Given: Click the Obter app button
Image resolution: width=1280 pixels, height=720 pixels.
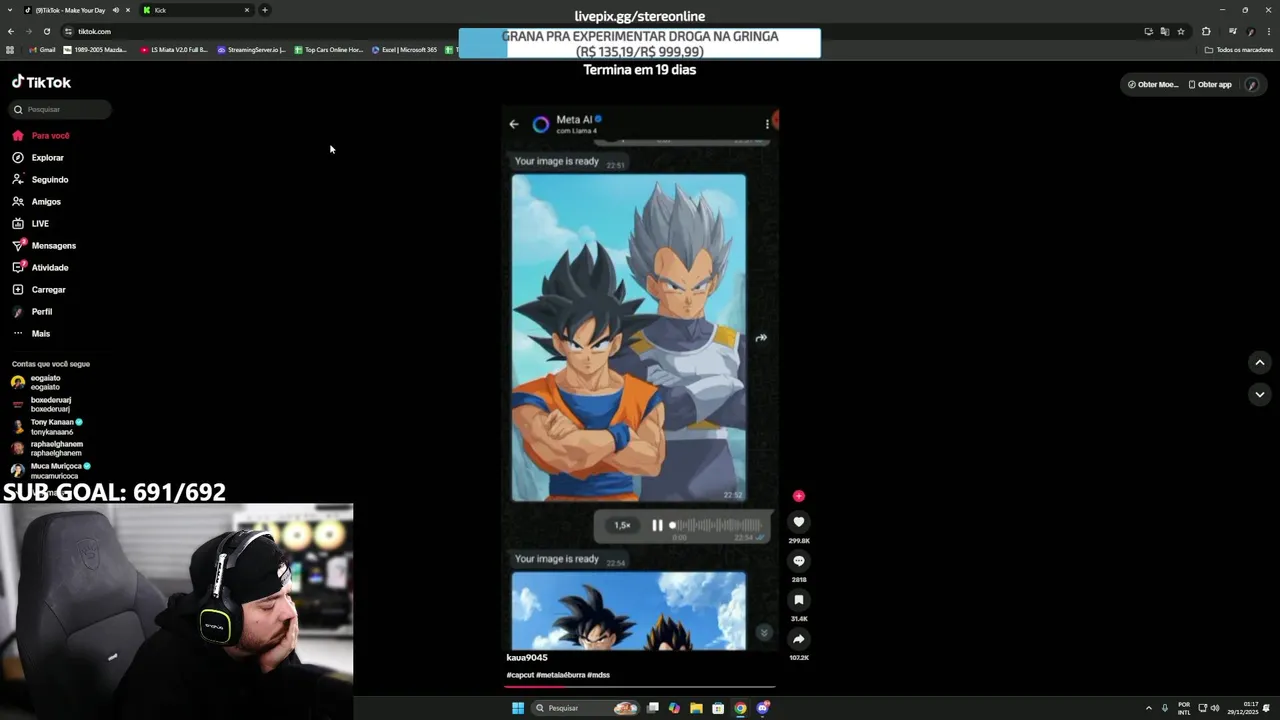Looking at the screenshot, I should pos(1210,85).
